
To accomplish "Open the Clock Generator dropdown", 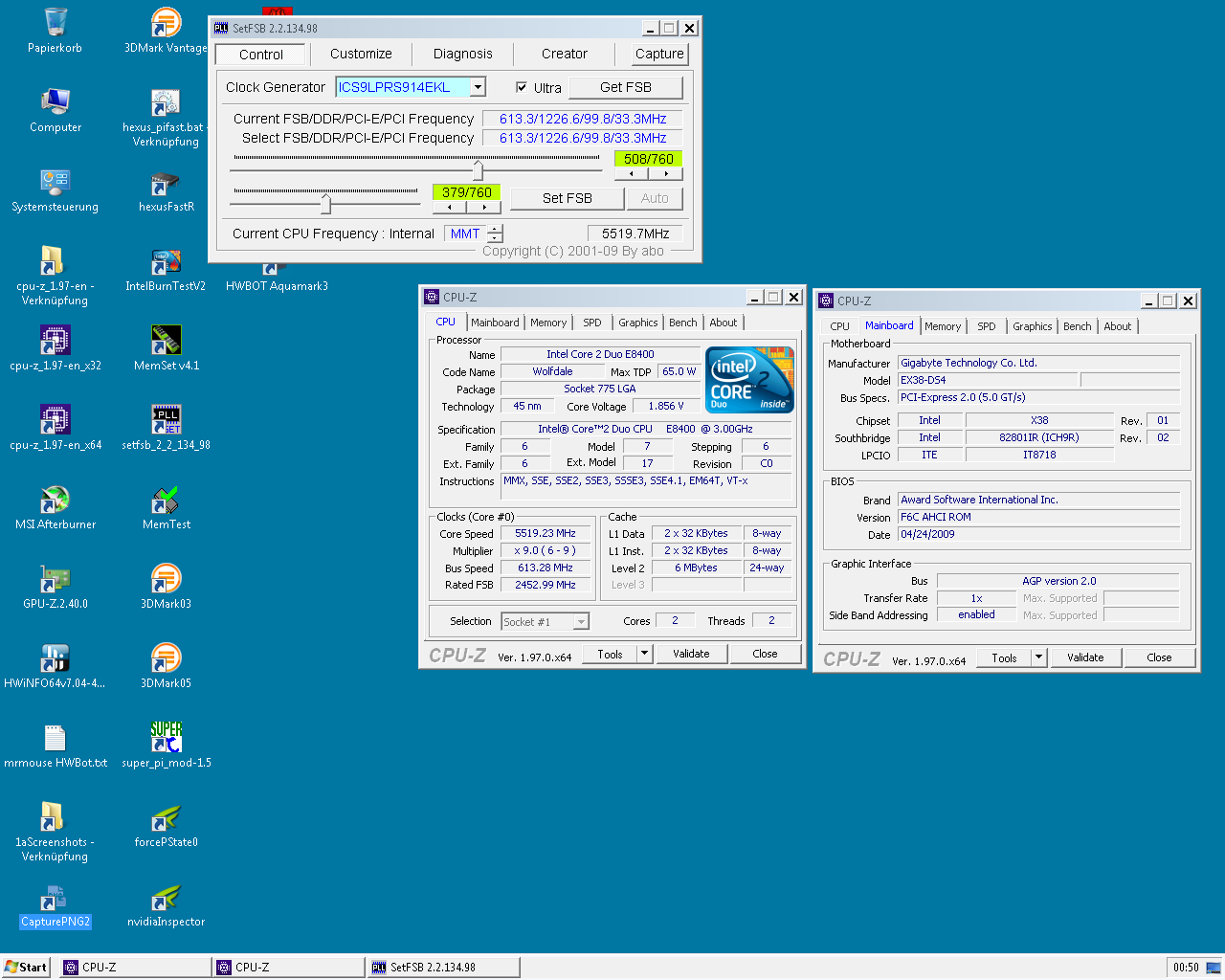I will 478,87.
